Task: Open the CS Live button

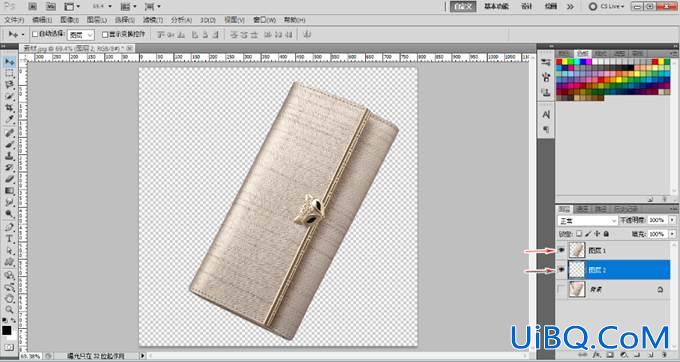Action: tap(607, 7)
